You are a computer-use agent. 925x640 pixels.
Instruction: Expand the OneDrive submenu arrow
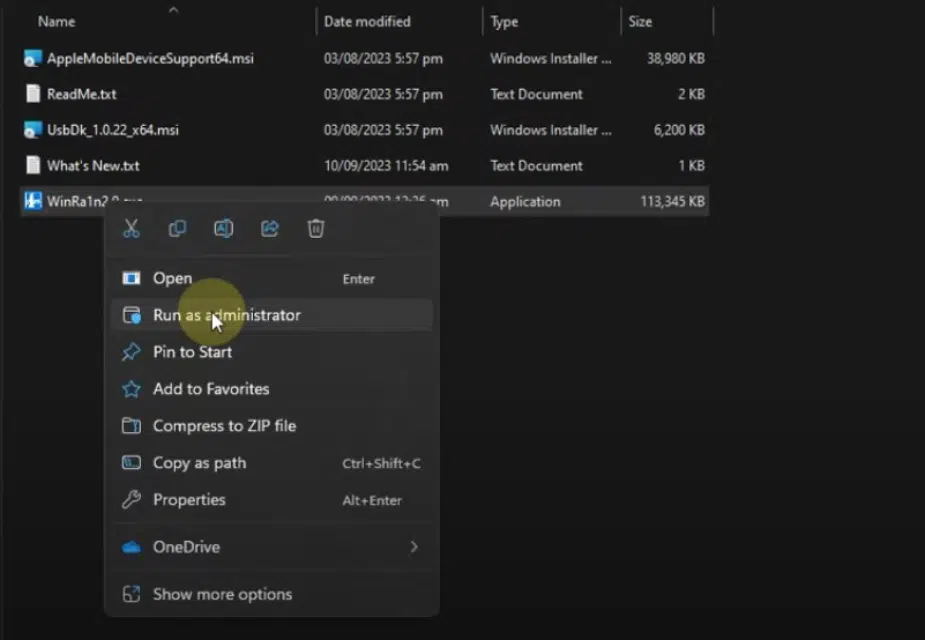click(x=413, y=547)
